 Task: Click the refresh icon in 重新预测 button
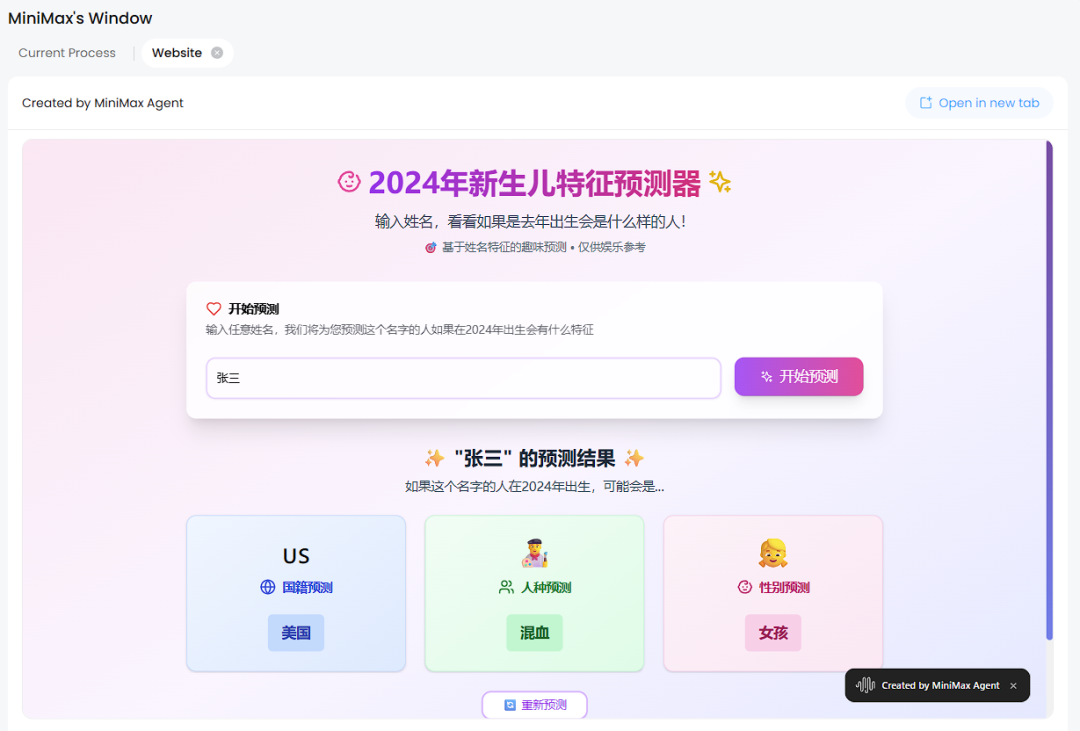tap(510, 705)
